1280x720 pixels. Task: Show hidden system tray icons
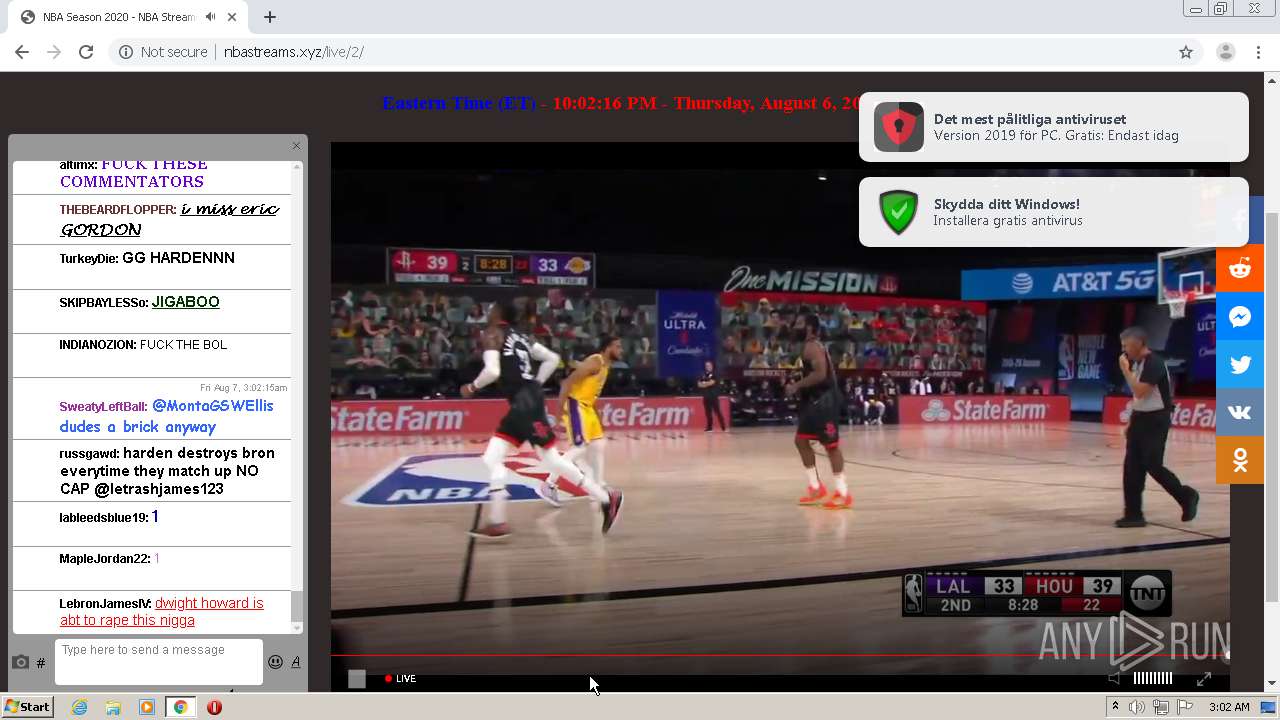(1117, 707)
